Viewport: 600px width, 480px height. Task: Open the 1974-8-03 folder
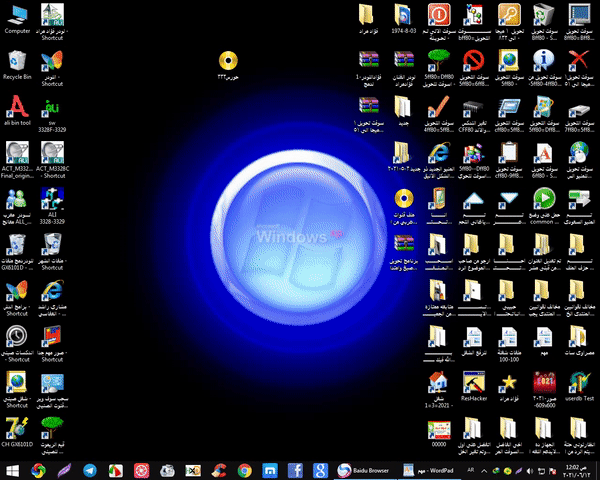(403, 18)
